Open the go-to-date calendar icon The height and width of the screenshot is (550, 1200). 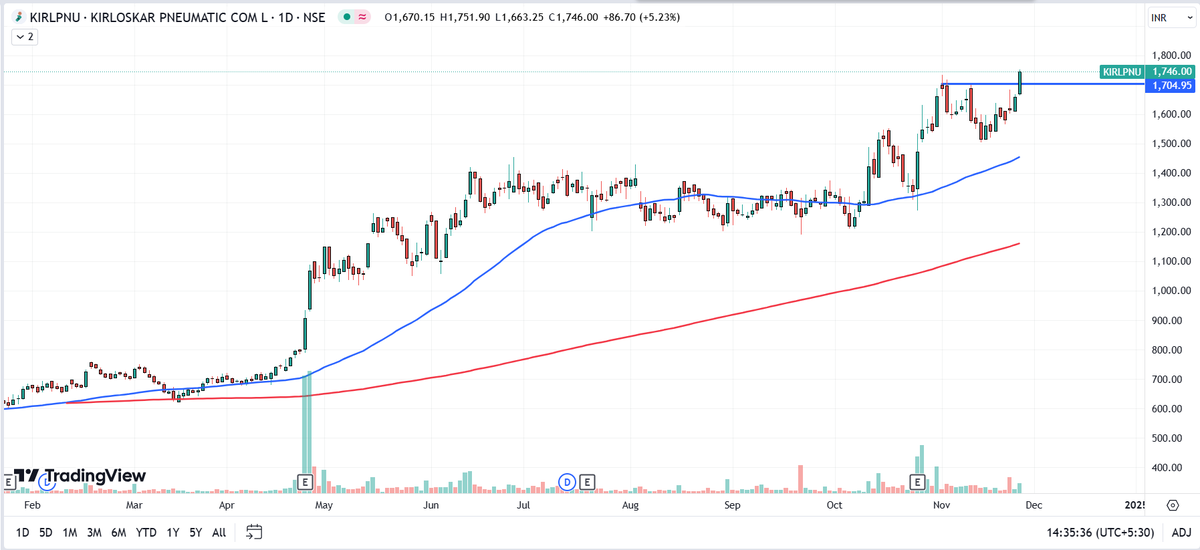pyautogui.click(x=254, y=532)
